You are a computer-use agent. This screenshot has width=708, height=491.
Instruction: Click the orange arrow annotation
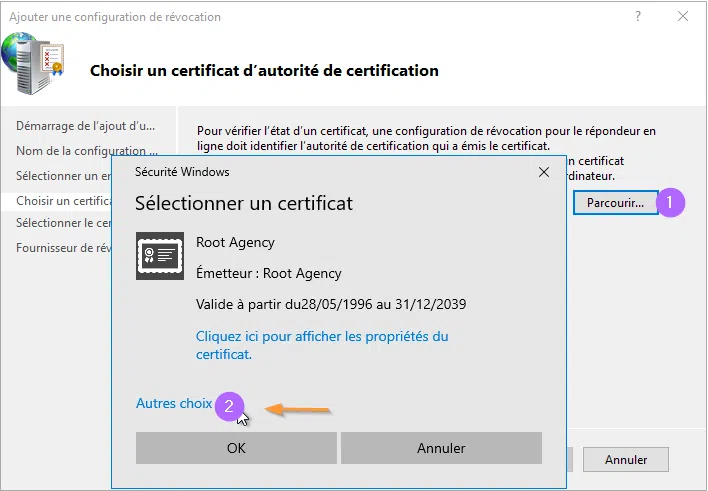pos(297,409)
